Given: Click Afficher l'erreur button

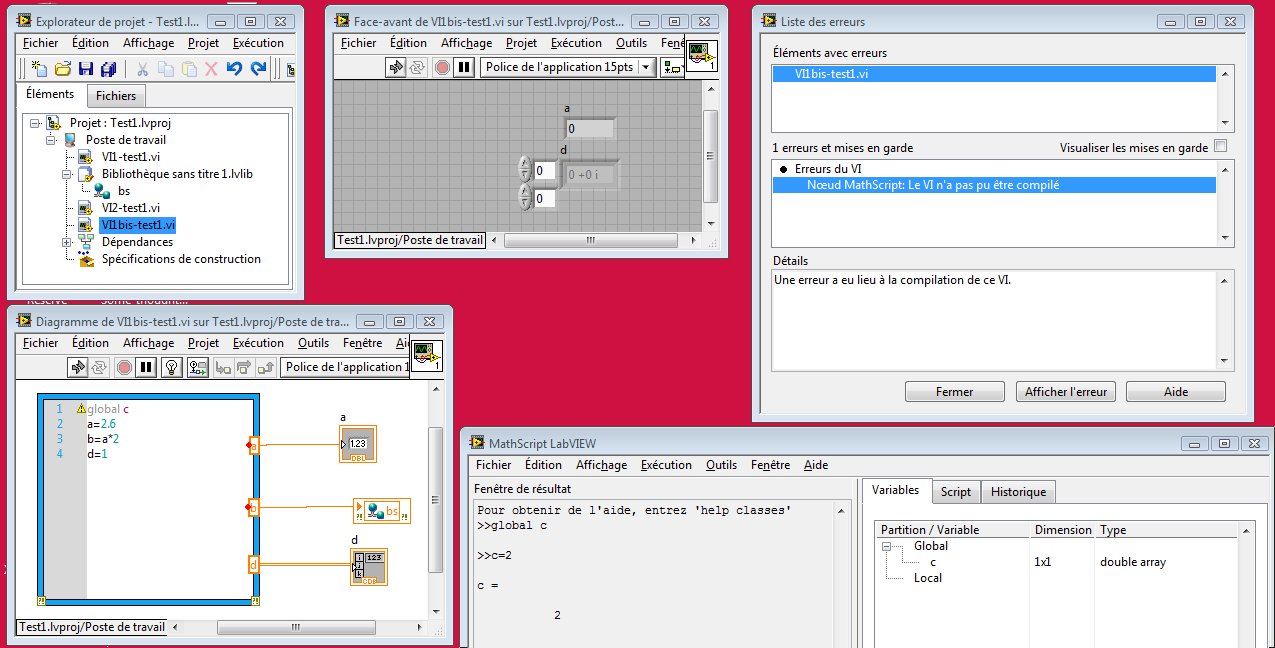Looking at the screenshot, I should coord(1065,392).
